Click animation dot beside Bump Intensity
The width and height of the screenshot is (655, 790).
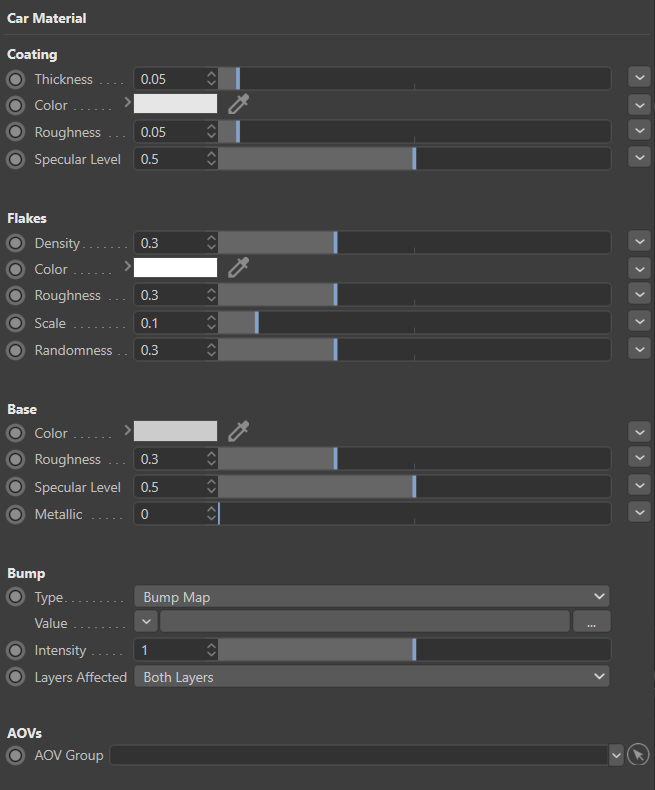16,650
